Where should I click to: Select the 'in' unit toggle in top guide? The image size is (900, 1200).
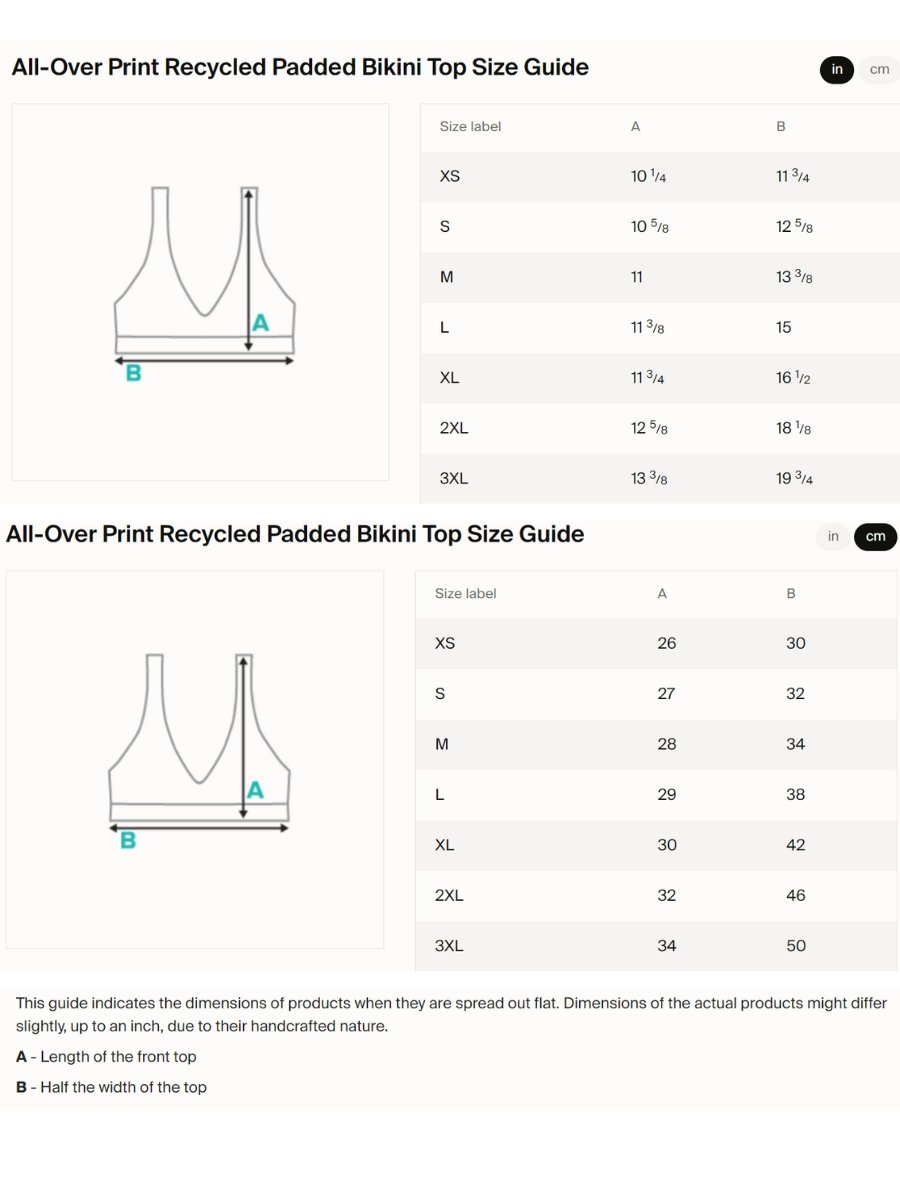837,69
